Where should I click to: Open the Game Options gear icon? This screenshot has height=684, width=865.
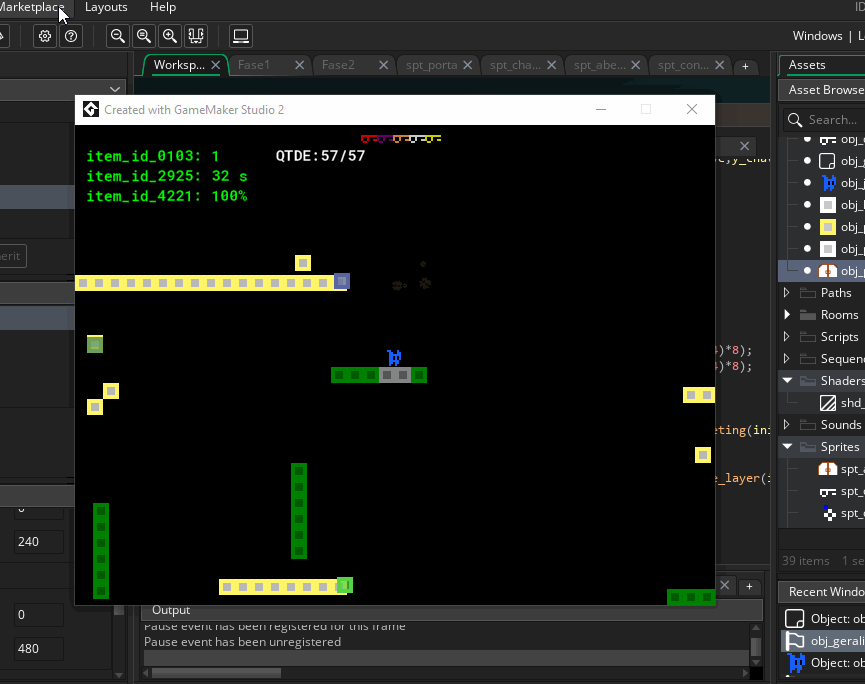pos(45,36)
